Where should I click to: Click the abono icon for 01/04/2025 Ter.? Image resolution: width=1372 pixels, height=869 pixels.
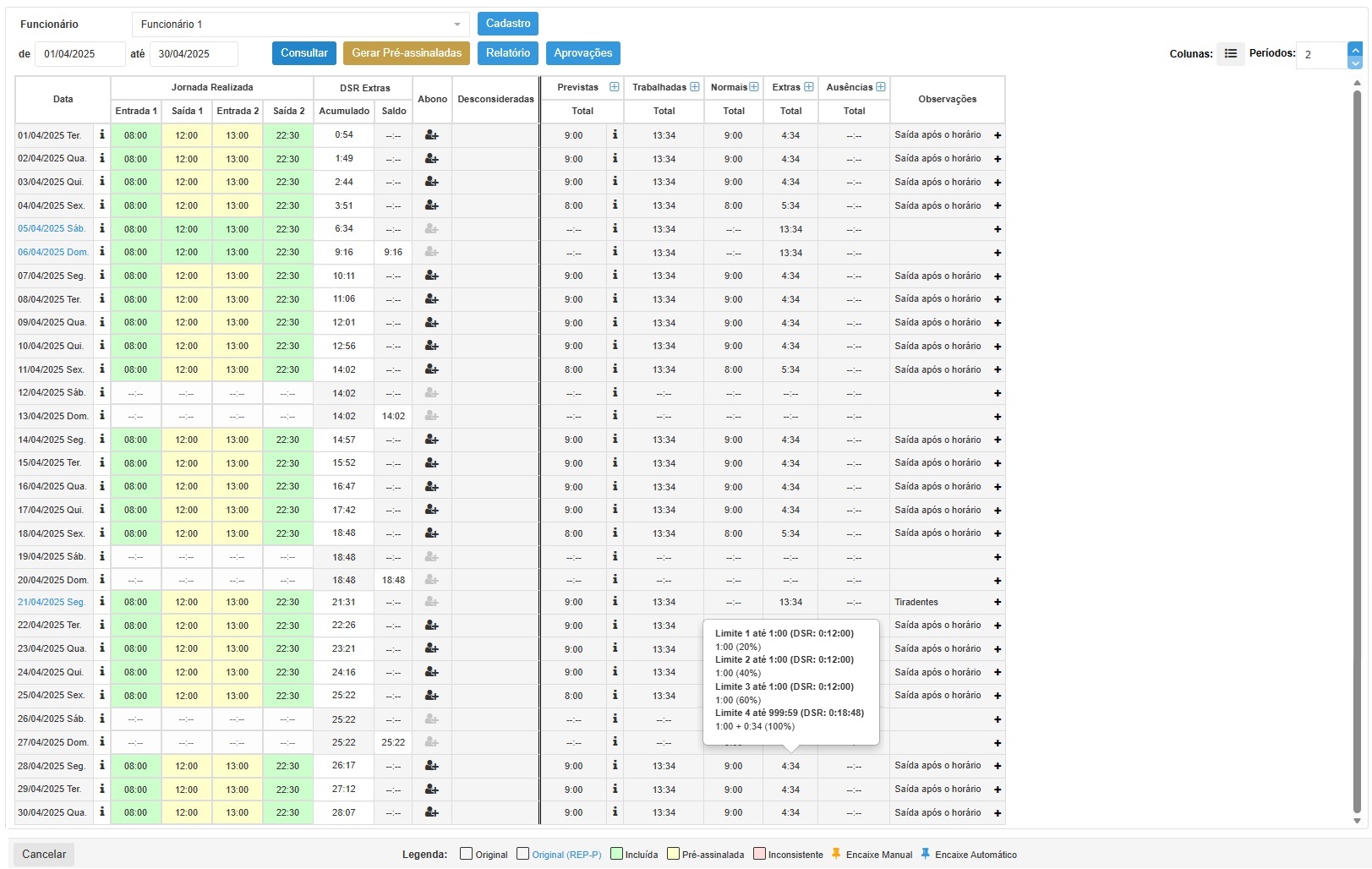click(x=431, y=135)
